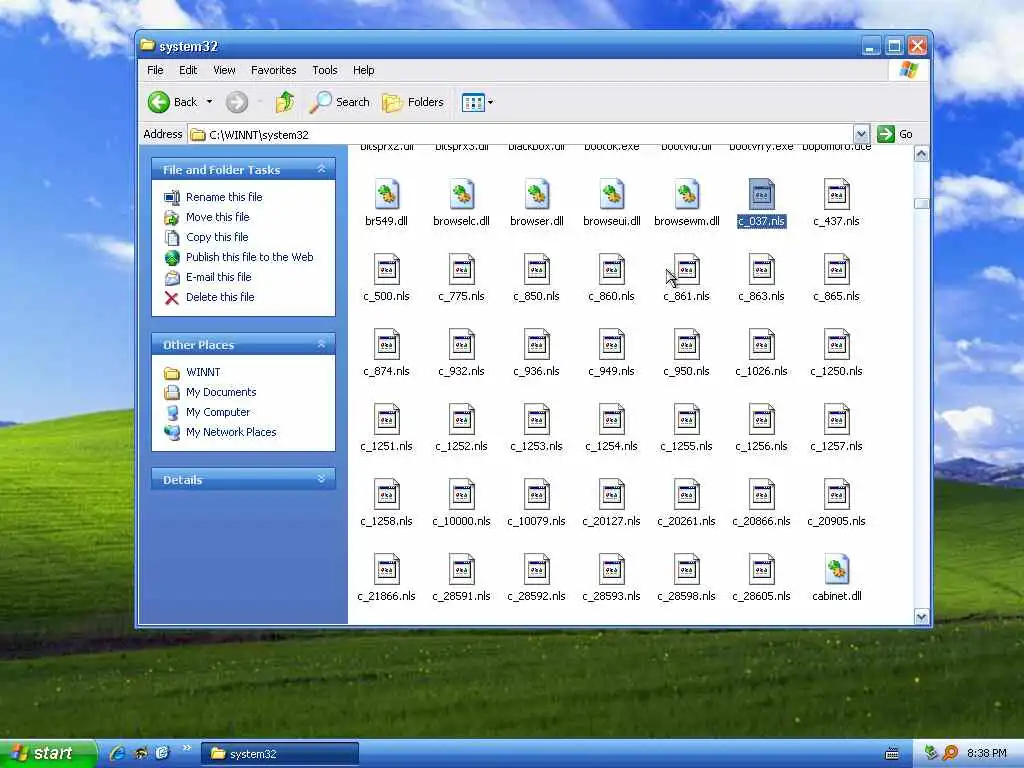Select the c_037.nls file icon
The width and height of the screenshot is (1024, 768).
pos(761,194)
